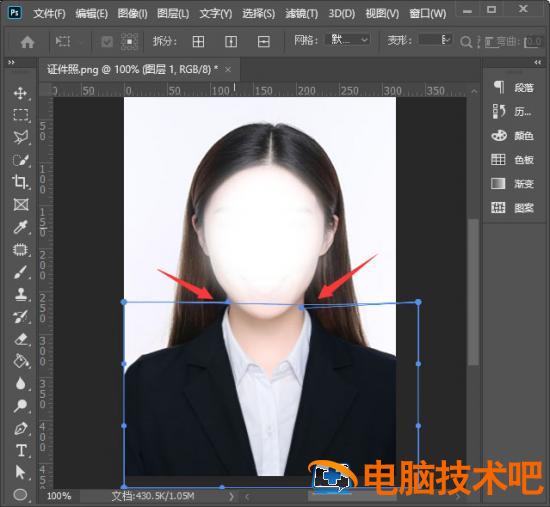Go to the Home screen icon
The image size is (550, 507).
(x=27, y=42)
